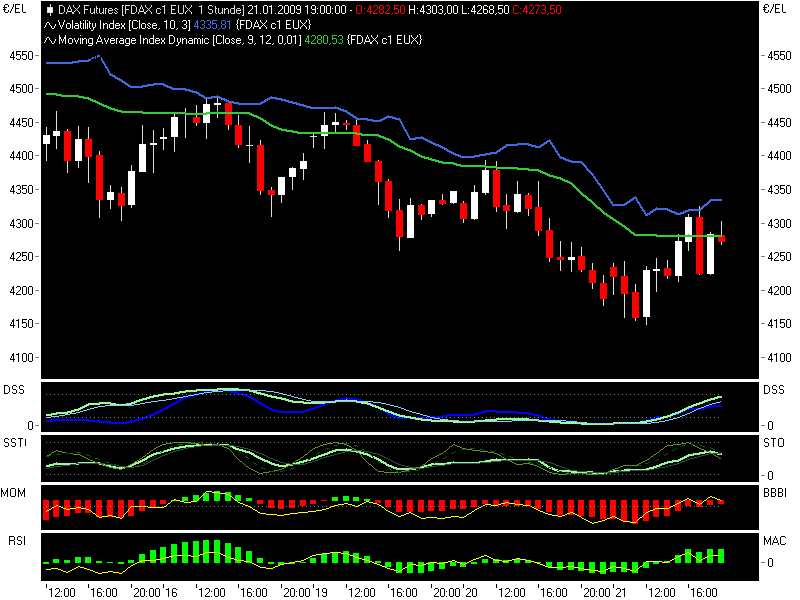Screen dimensions: 800x600
Task: Click the 12:00 label on the time axis
Action: (x=60, y=592)
